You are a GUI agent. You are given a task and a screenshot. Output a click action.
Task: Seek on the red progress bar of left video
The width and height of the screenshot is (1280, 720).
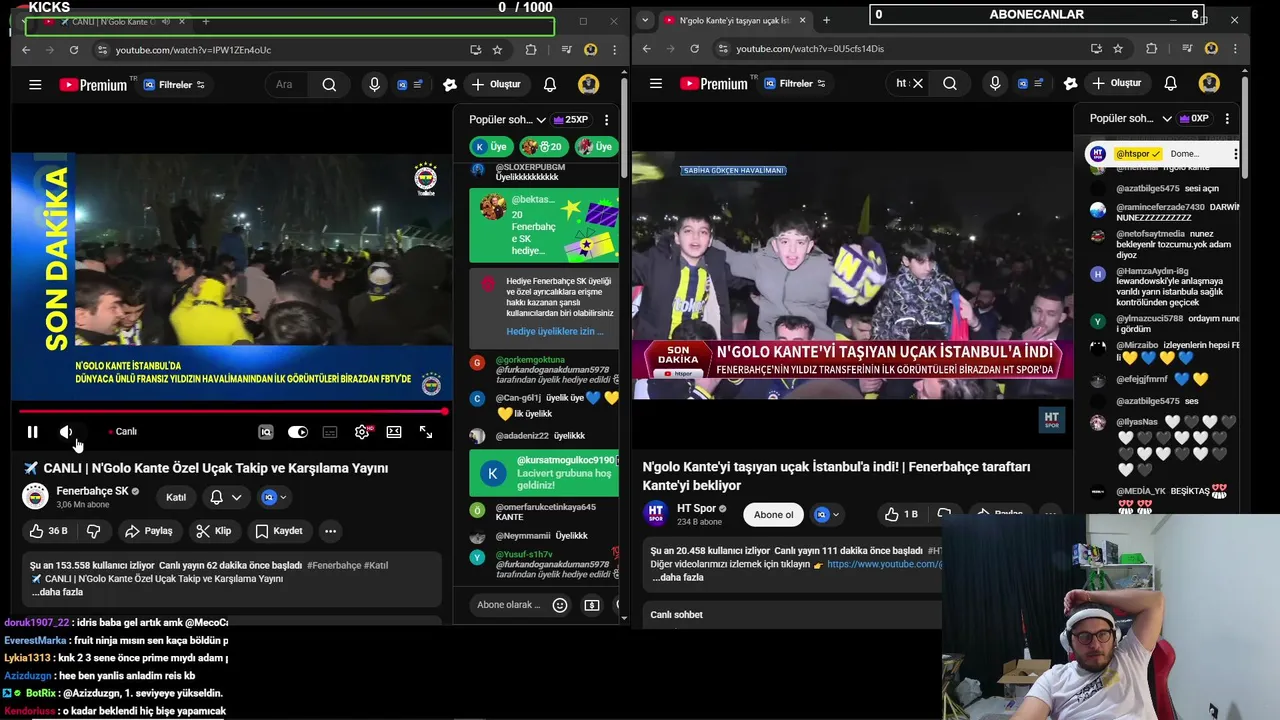click(232, 411)
